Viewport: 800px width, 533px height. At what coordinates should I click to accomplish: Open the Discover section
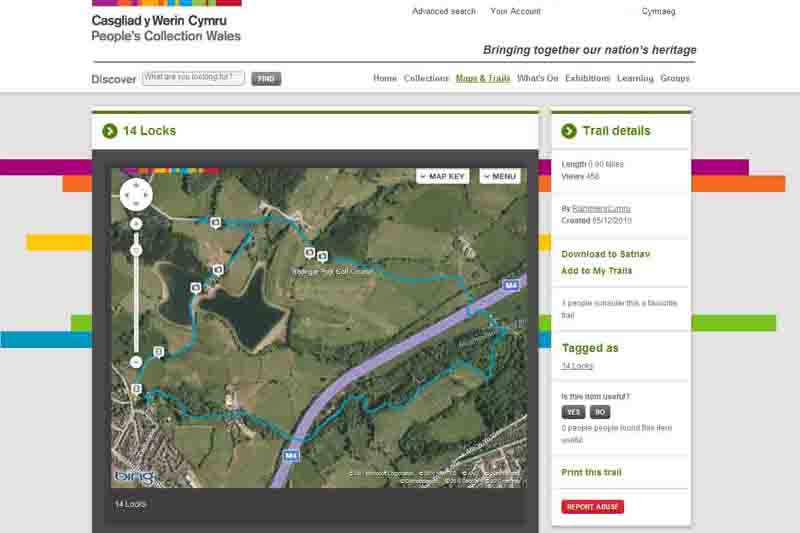(113, 79)
